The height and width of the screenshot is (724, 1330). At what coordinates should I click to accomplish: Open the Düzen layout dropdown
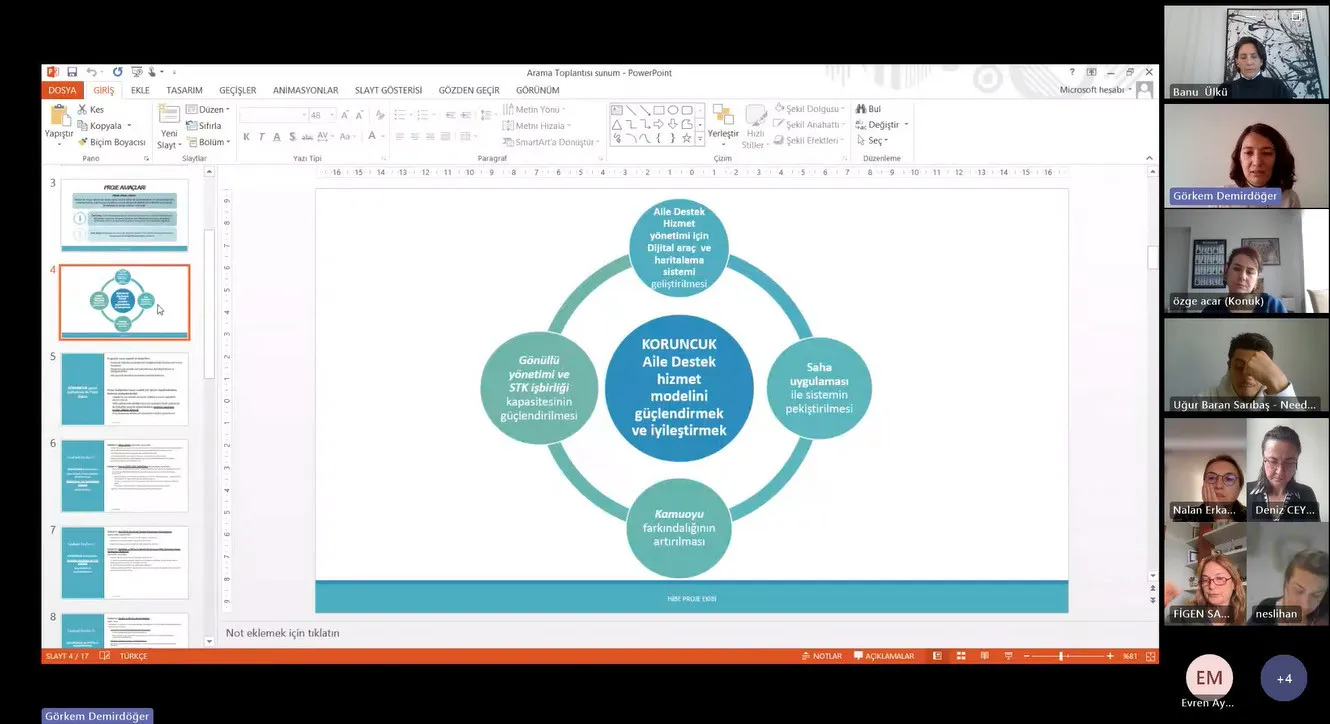click(x=208, y=110)
